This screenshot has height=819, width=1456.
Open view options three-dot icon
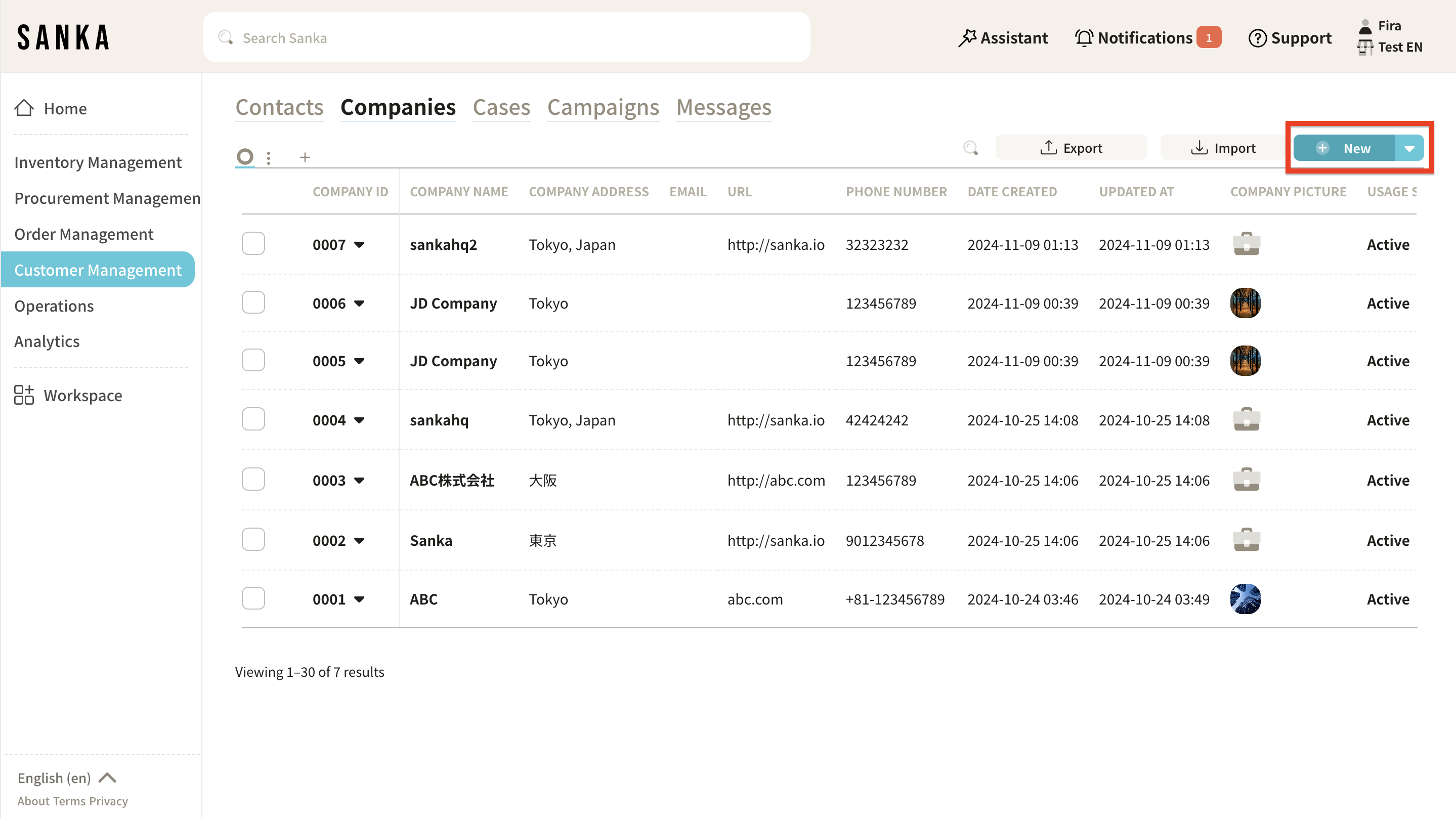269,158
